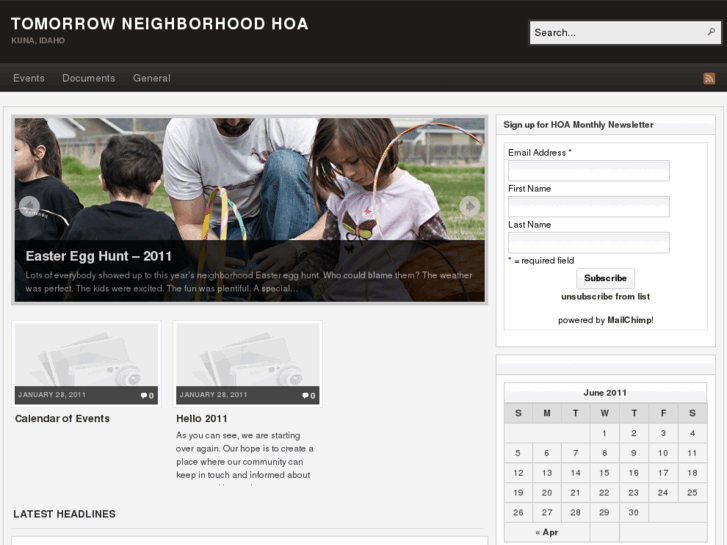Image resolution: width=727 pixels, height=545 pixels.
Task: Select June 19 in the calendar
Action: click(518, 493)
